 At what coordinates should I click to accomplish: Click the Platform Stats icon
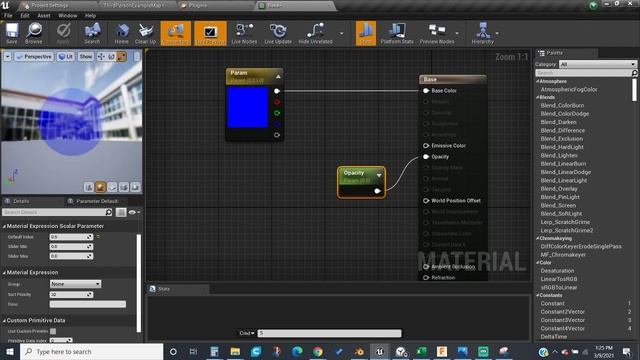tap(397, 33)
